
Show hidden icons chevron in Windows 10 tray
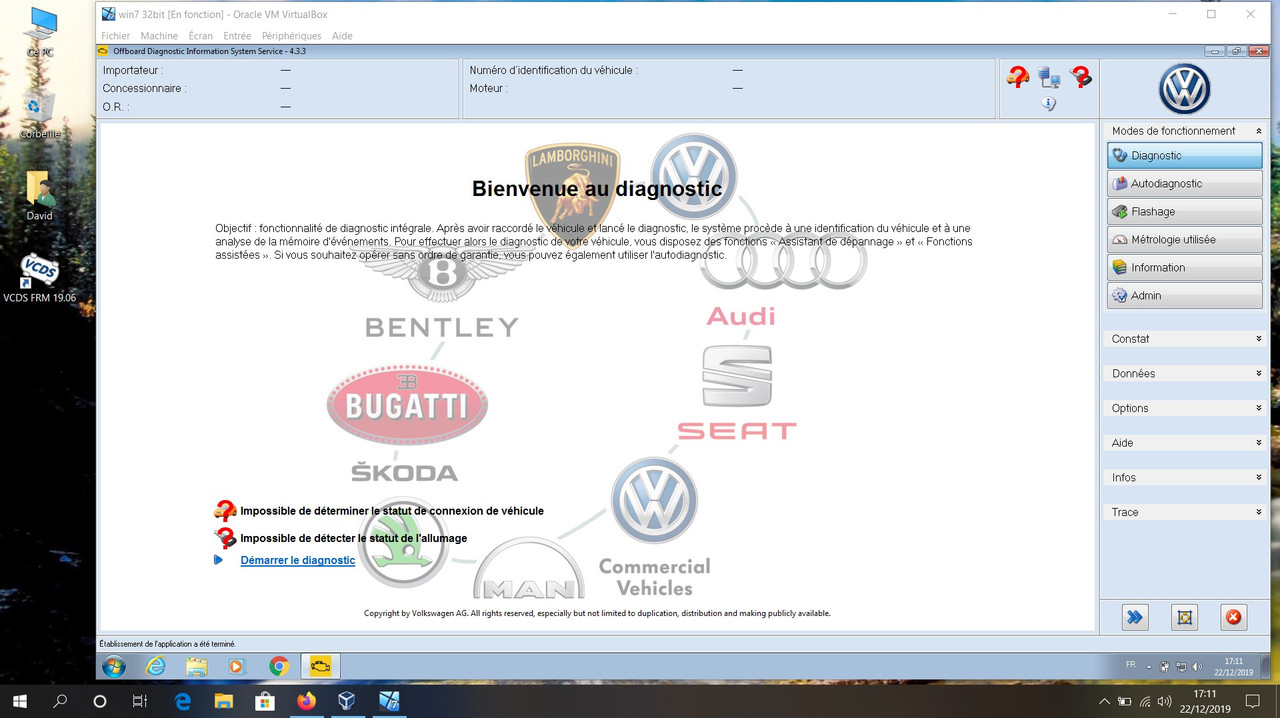coord(1104,701)
